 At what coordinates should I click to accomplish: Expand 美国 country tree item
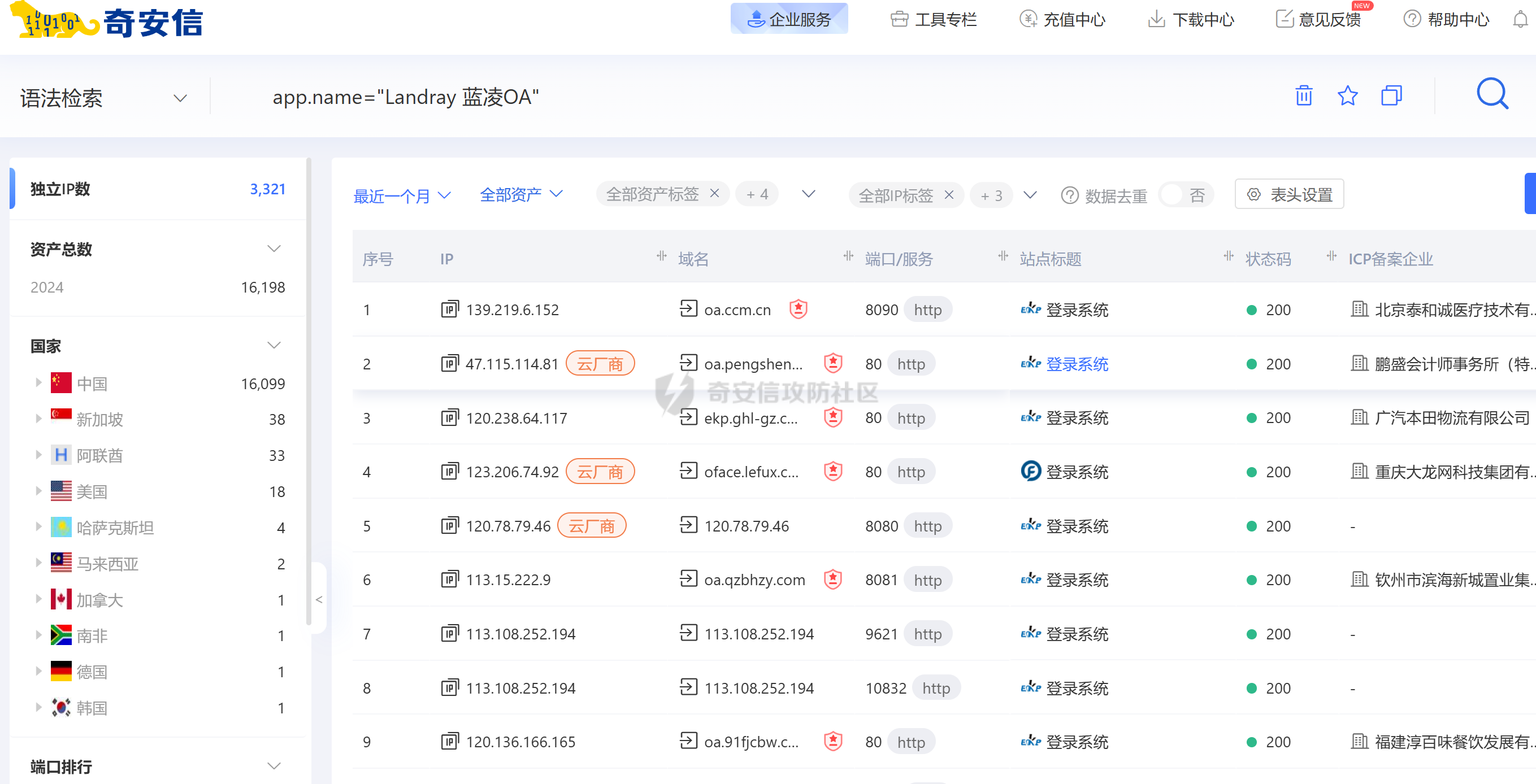click(38, 491)
